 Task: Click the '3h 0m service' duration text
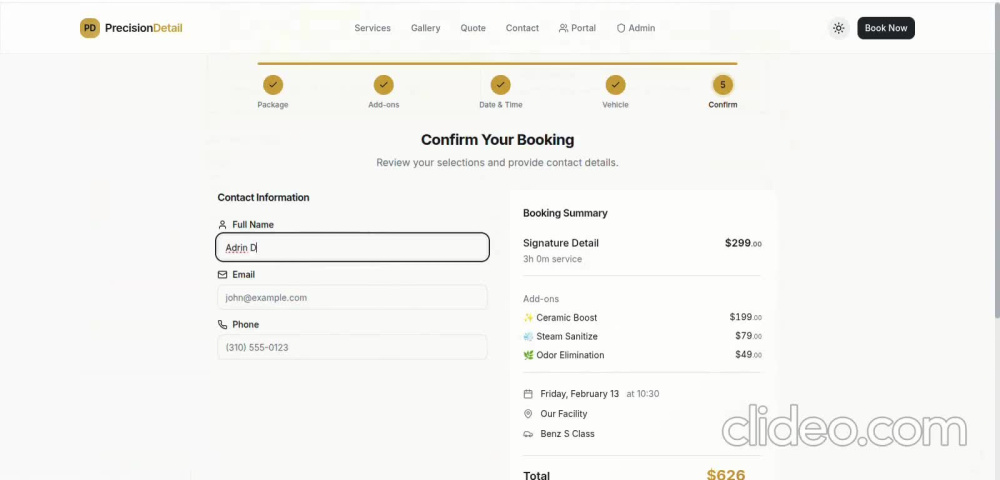pyautogui.click(x=552, y=259)
